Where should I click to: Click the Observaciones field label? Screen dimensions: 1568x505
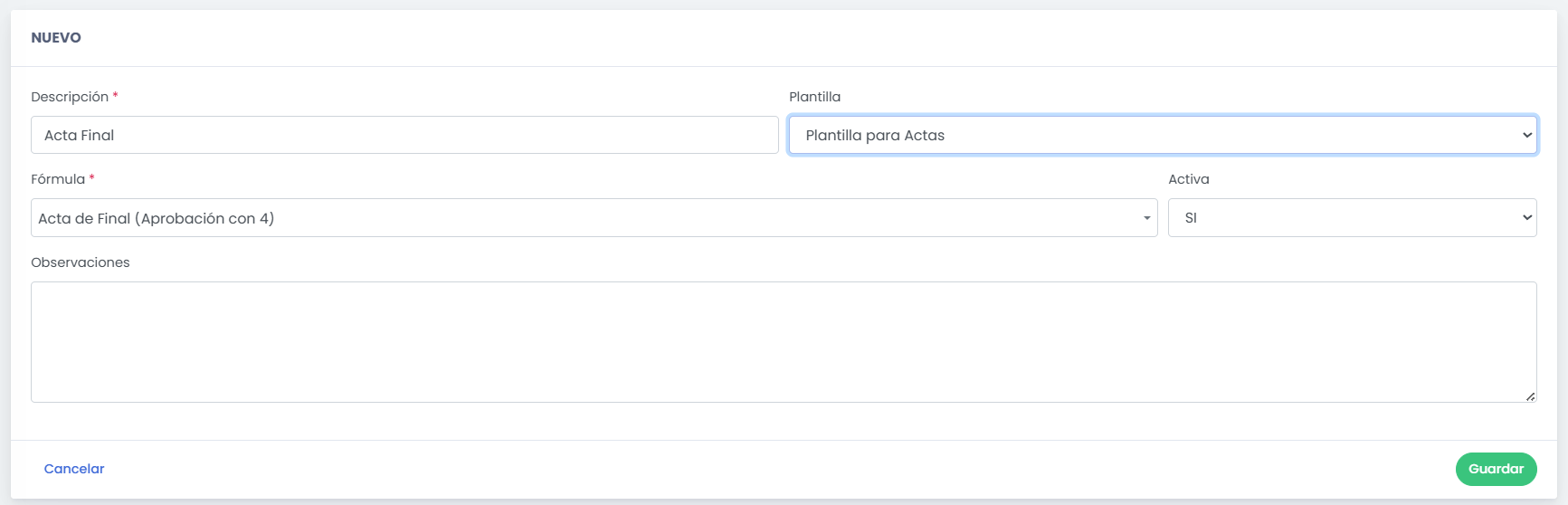(x=81, y=262)
